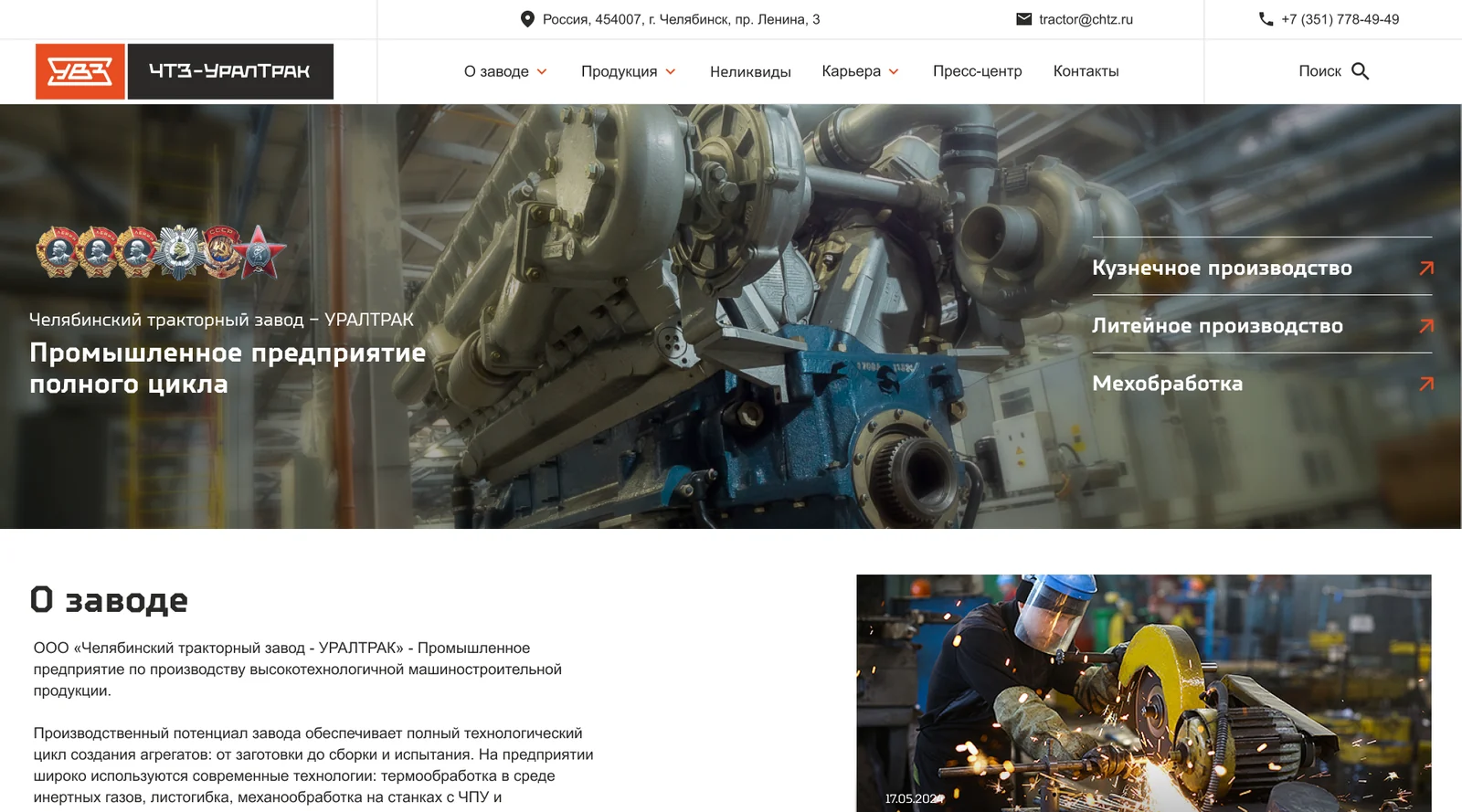Open the Карьера menu
The height and width of the screenshot is (812, 1462).
point(851,71)
